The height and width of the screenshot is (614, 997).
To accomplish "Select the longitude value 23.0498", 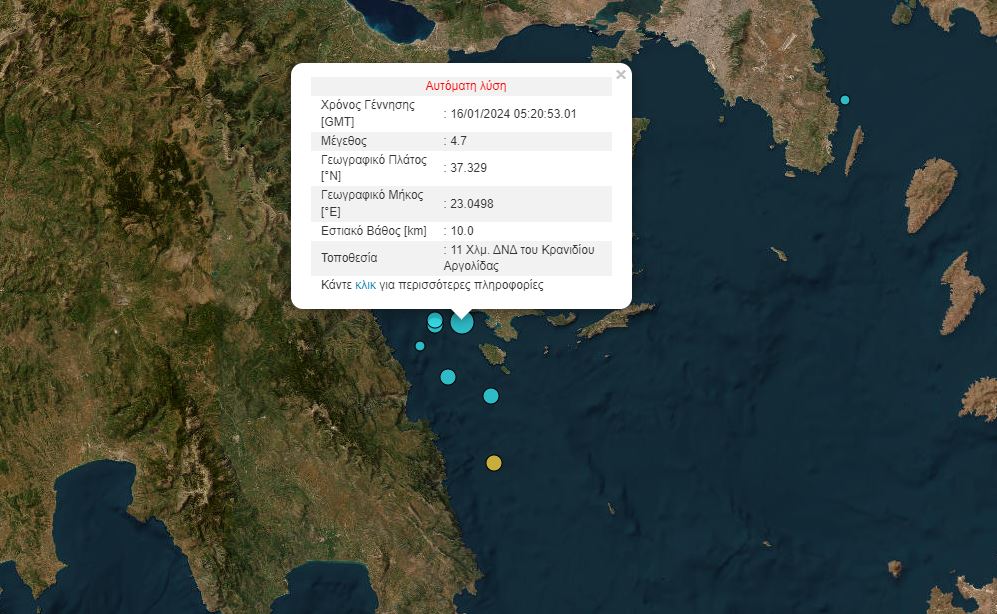I will pyautogui.click(x=475, y=204).
